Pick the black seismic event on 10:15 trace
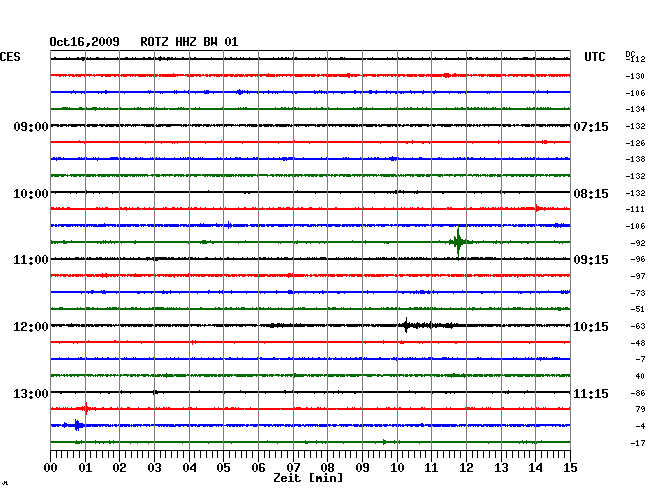Screen dimensions: 650x494 pyautogui.click(x=427, y=325)
